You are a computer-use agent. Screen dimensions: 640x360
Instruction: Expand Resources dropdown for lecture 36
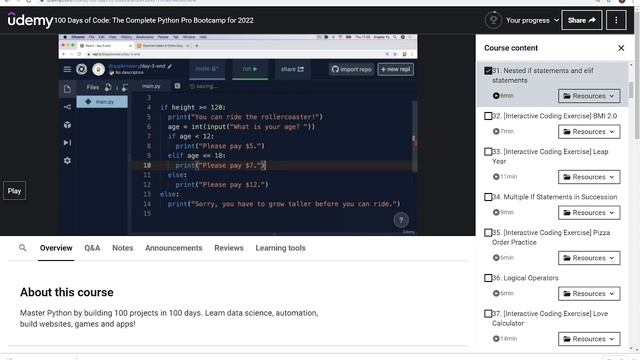pos(589,293)
